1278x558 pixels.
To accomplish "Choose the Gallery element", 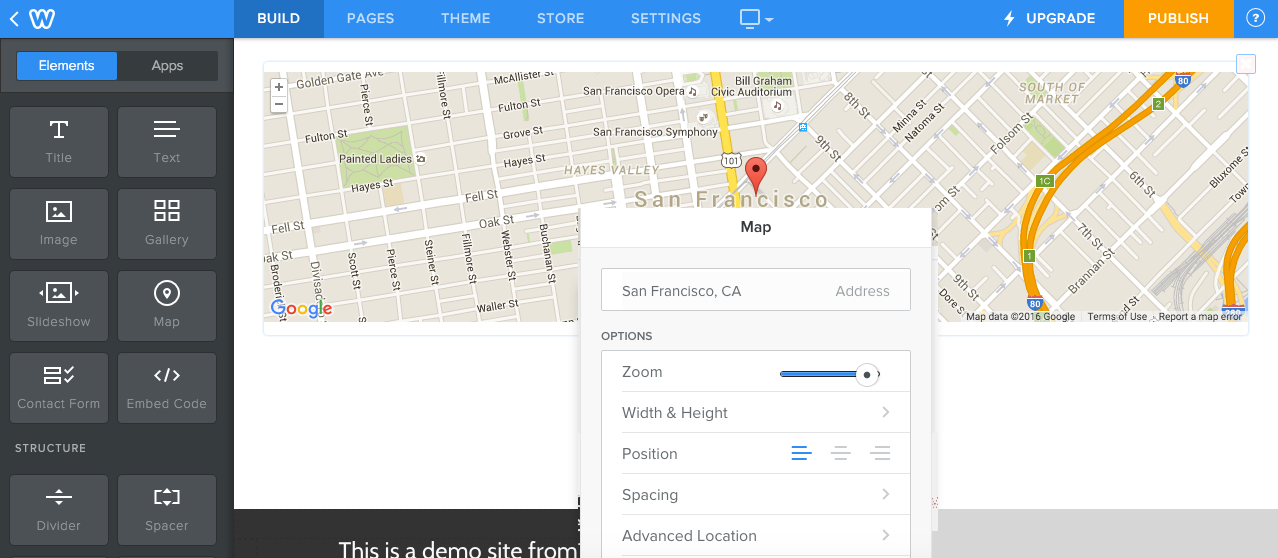I will [167, 223].
